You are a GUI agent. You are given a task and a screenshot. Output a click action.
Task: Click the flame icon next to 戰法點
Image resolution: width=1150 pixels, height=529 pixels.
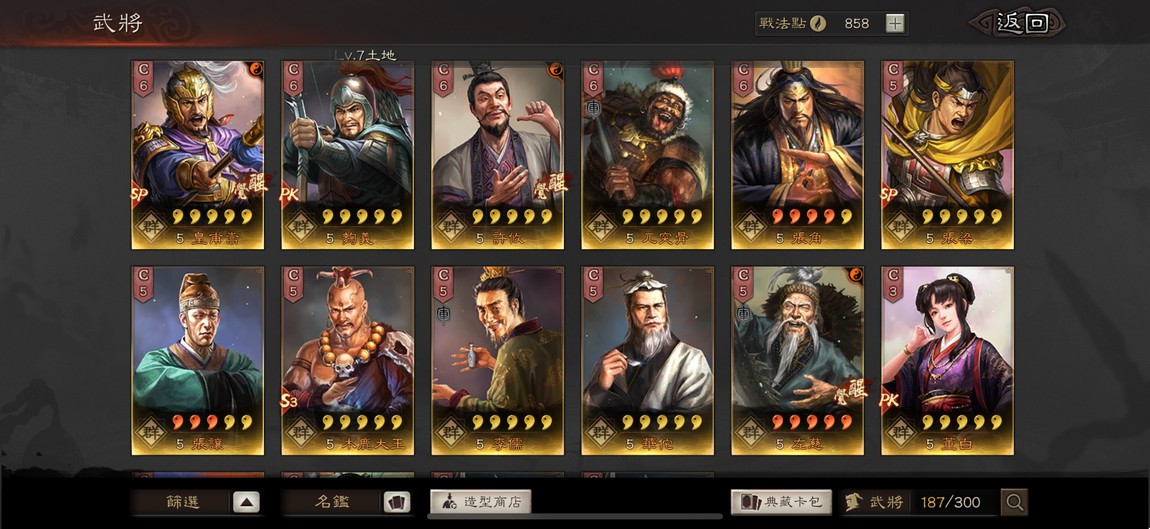tap(818, 23)
